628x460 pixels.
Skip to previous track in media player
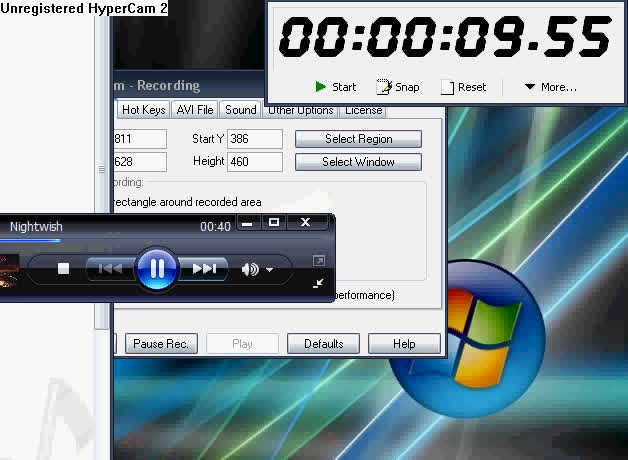point(110,269)
